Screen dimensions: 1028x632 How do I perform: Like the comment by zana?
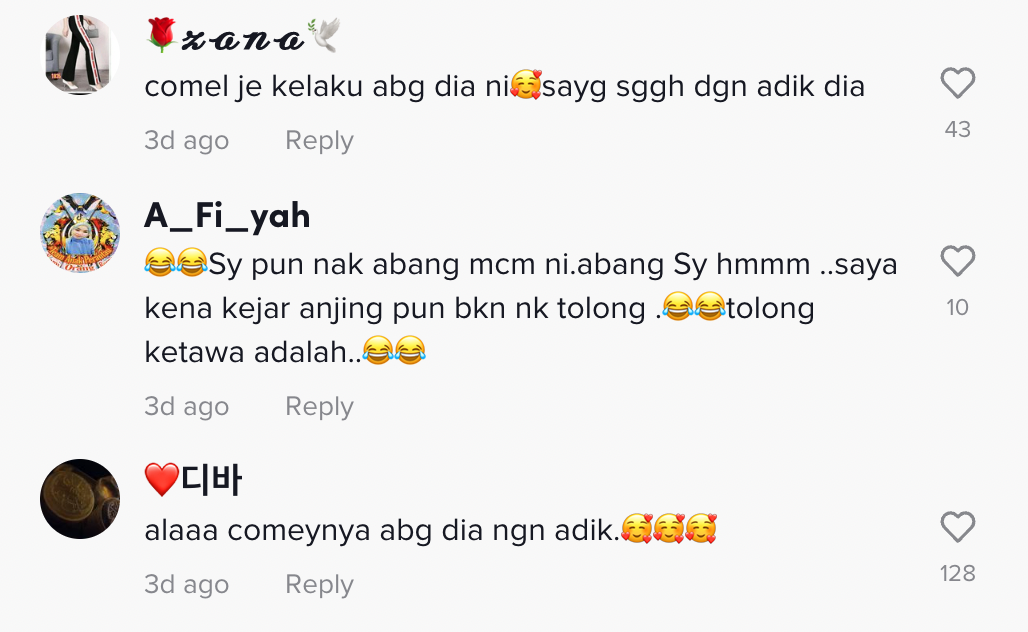pyautogui.click(x=958, y=83)
